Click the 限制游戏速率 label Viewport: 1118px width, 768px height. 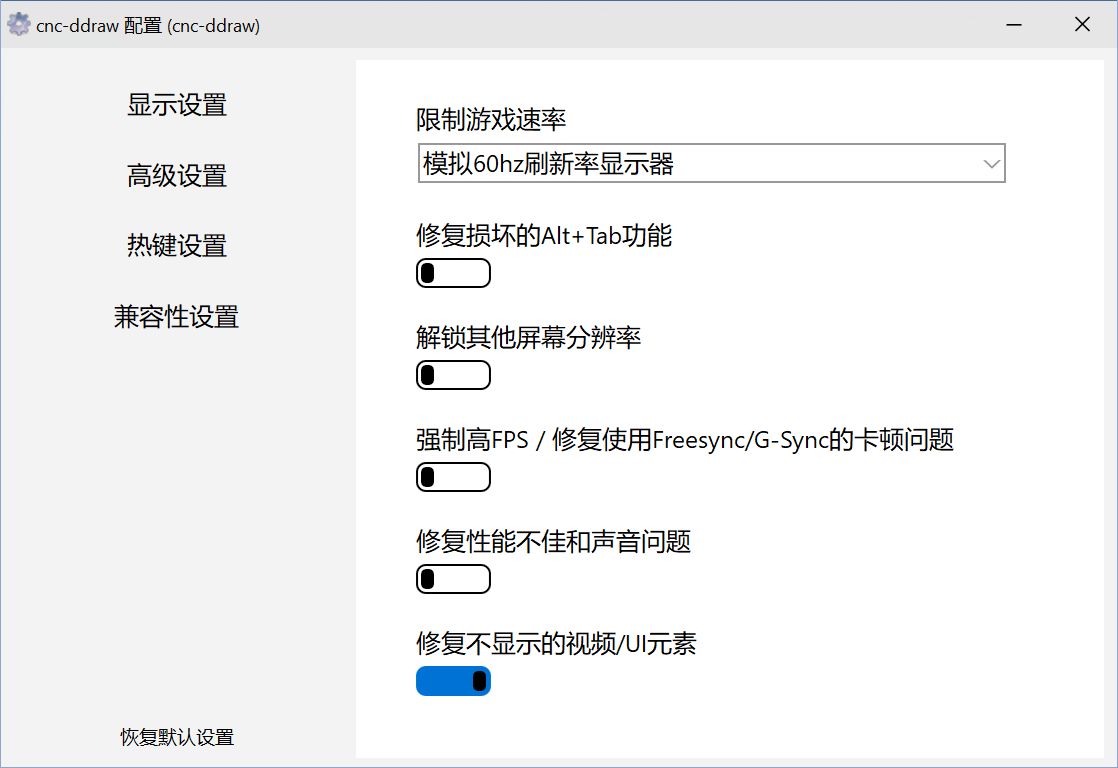491,121
